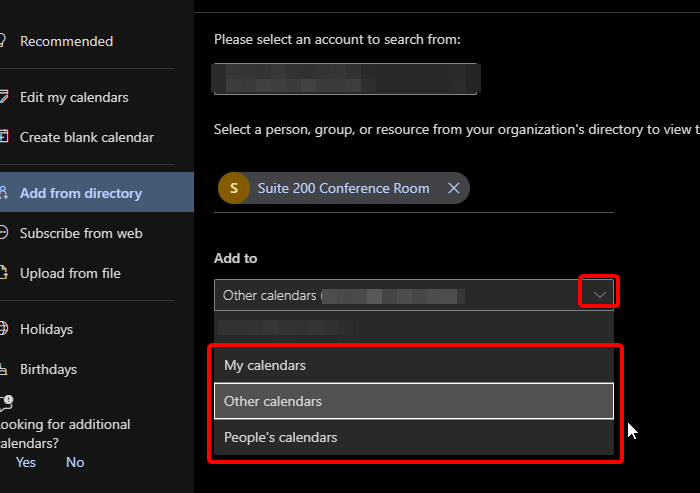Viewport: 700px width, 493px height.
Task: Collapse the Add to dropdown using its chevron
Action: (x=600, y=294)
